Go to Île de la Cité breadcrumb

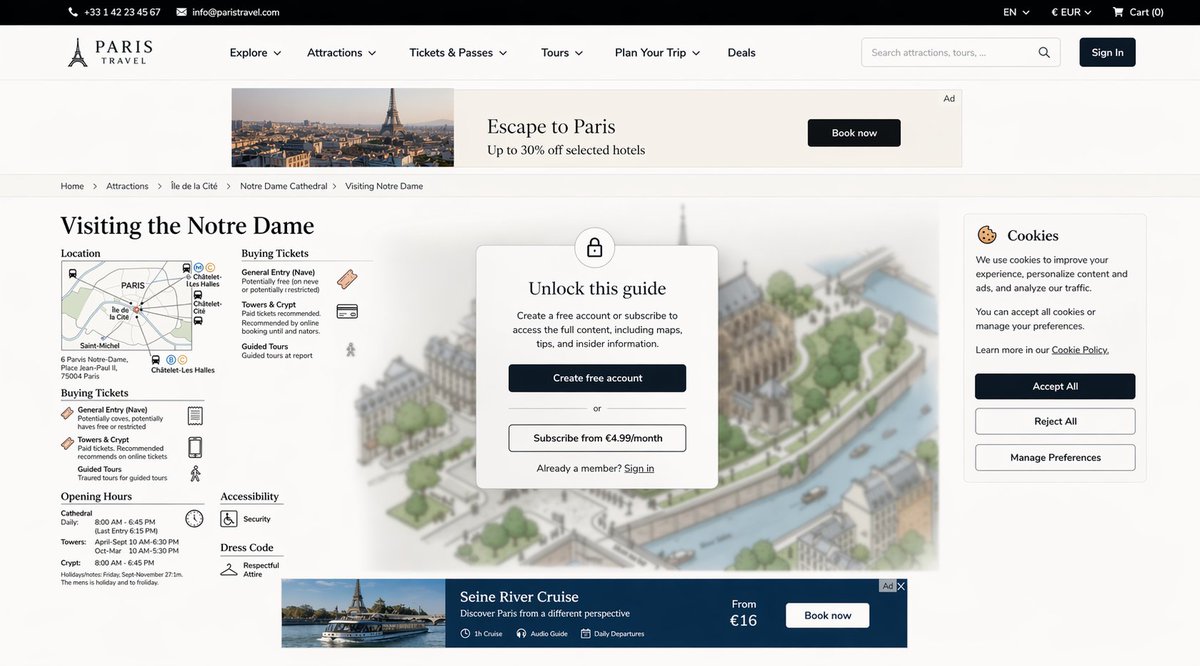click(194, 186)
